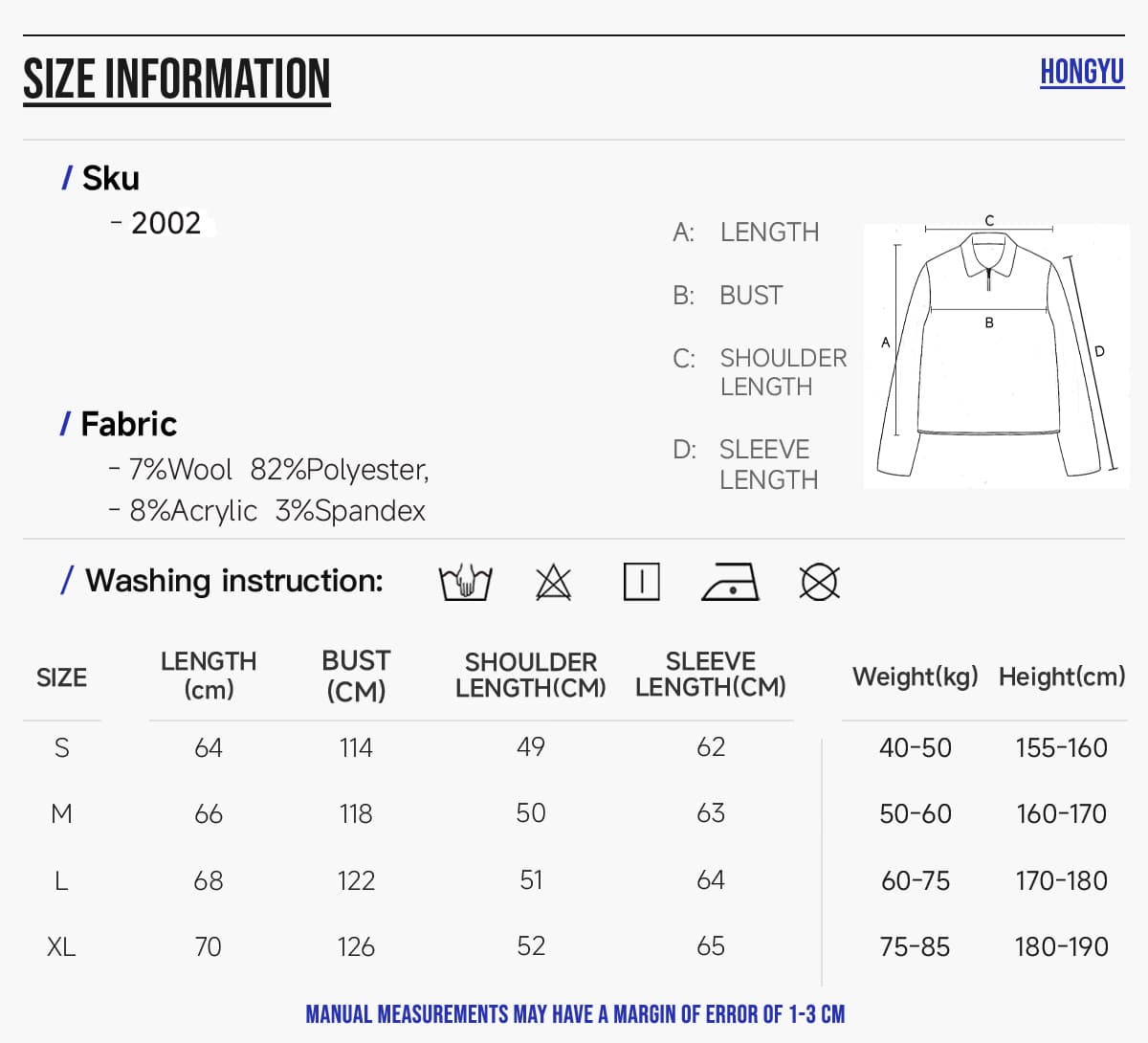Viewport: 1148px width, 1043px height.
Task: Click the Fabric section heading
Action: pos(120,424)
